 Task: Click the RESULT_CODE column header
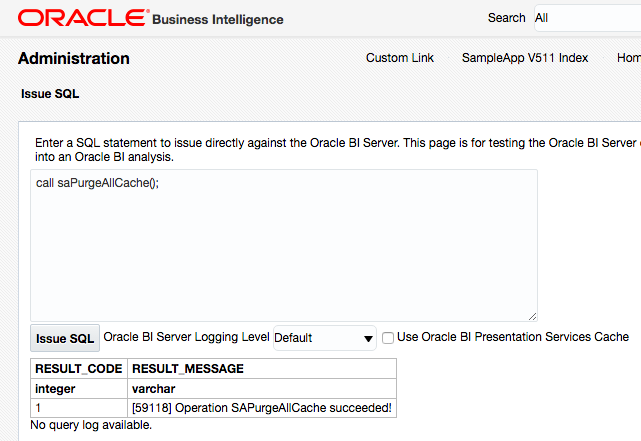coord(78,369)
